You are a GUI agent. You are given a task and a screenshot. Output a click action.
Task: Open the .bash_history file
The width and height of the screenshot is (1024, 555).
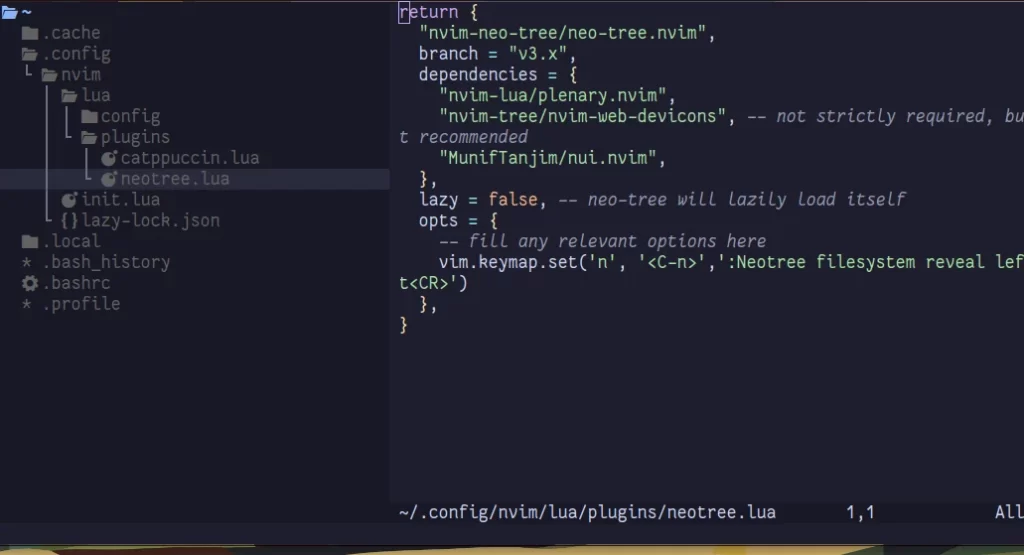click(x=106, y=262)
